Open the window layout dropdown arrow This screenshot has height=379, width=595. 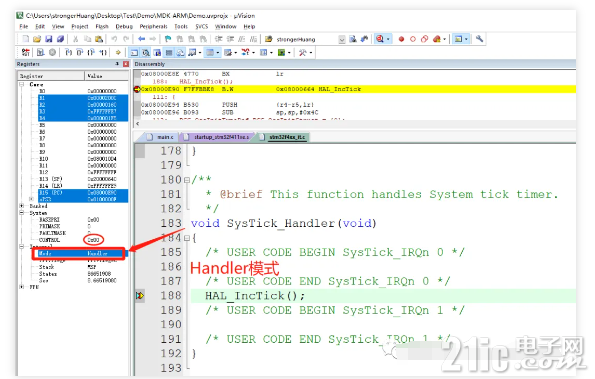point(466,39)
